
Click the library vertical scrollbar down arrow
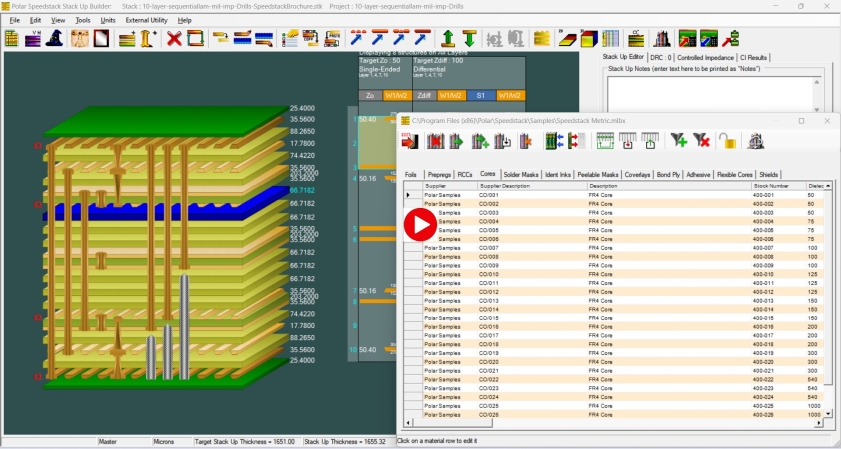pyautogui.click(x=829, y=414)
